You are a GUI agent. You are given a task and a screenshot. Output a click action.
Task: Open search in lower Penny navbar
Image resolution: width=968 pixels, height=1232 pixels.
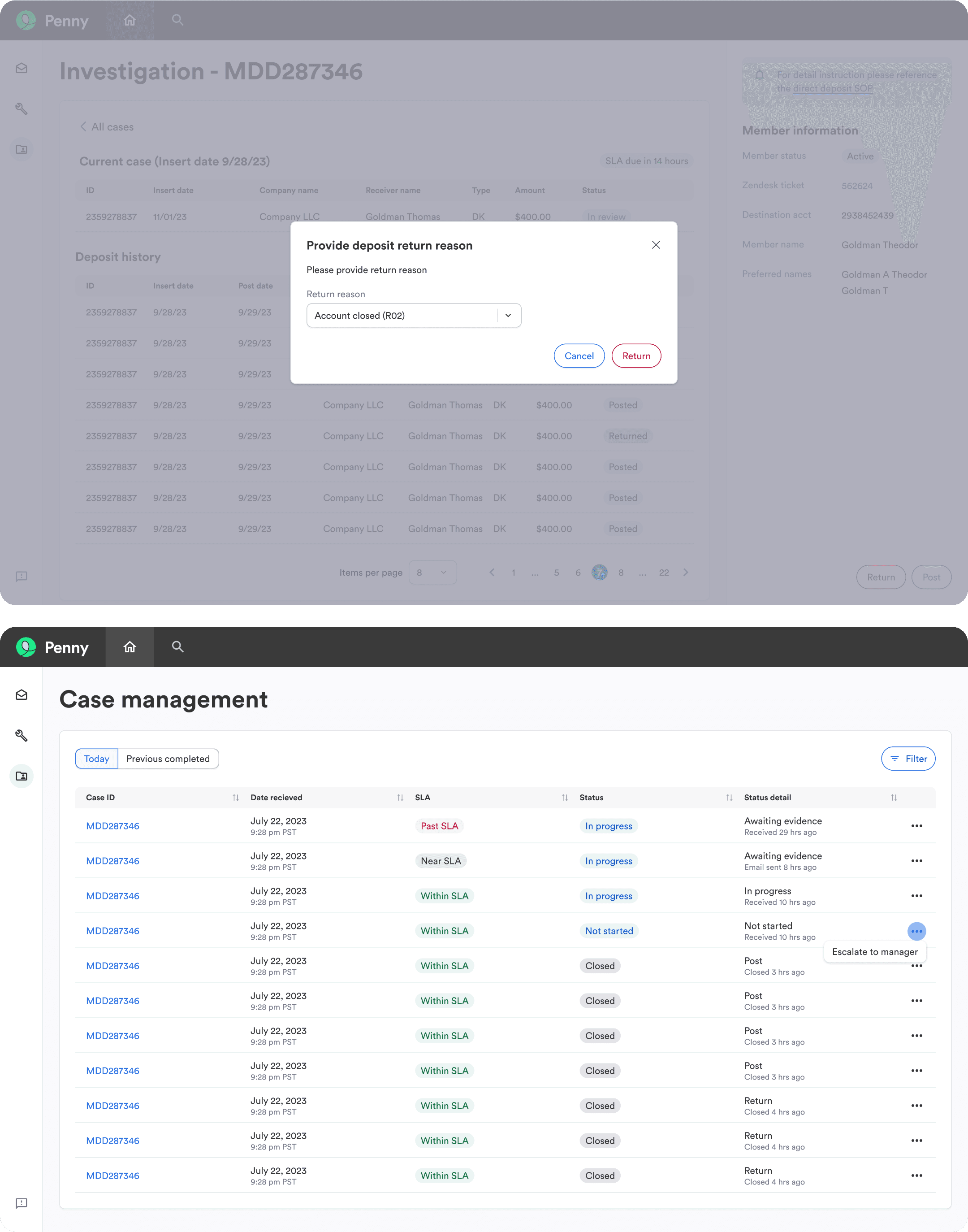pos(177,647)
